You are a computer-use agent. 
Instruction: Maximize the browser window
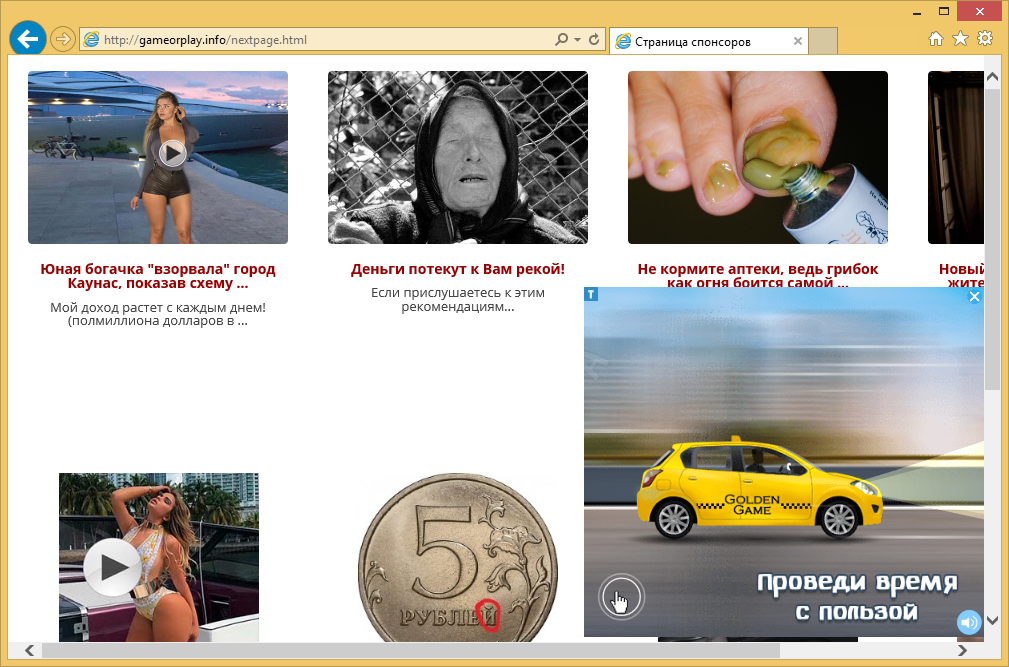coord(943,12)
